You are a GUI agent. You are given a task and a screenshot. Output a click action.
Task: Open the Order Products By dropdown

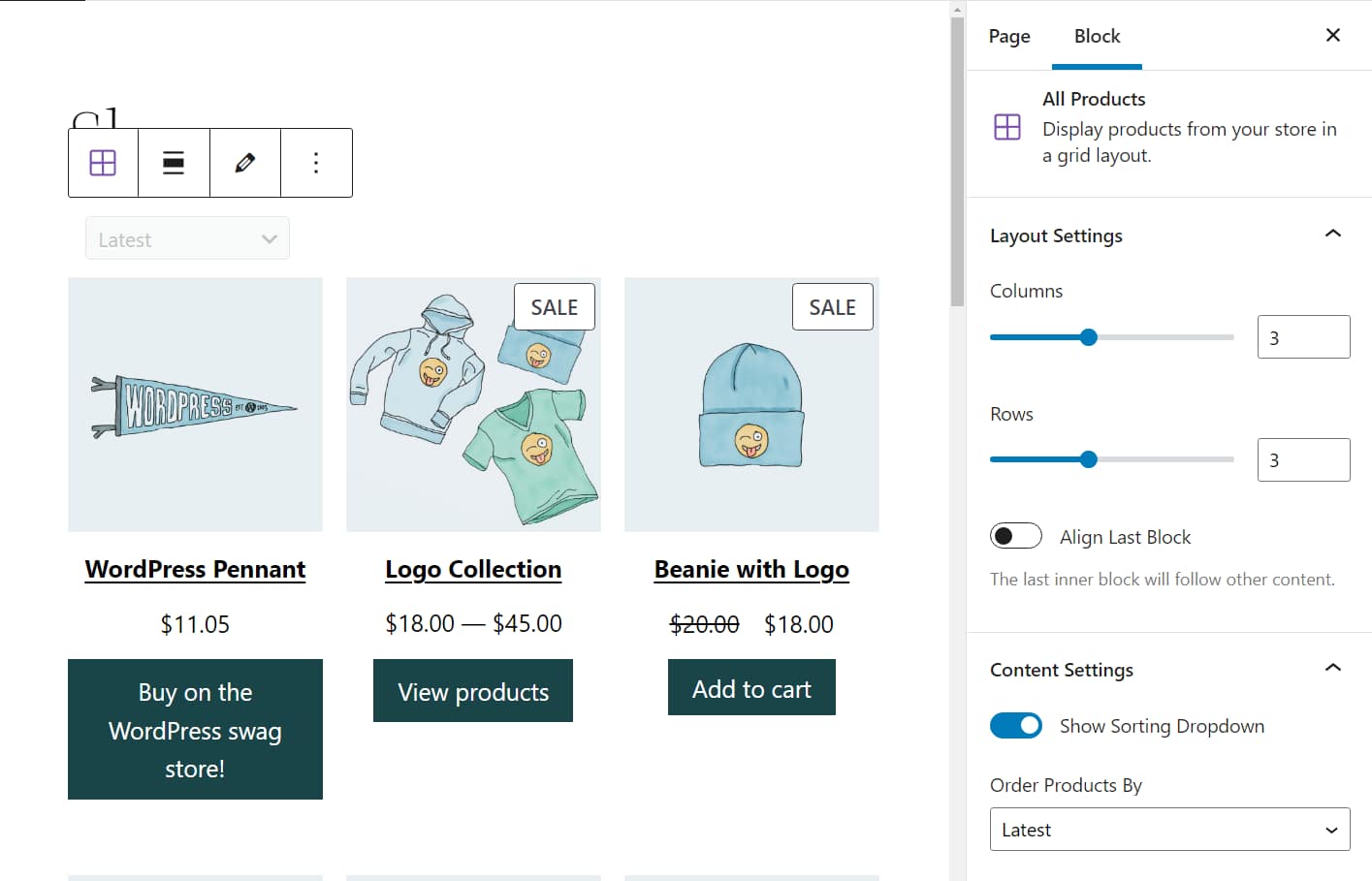(x=1169, y=830)
